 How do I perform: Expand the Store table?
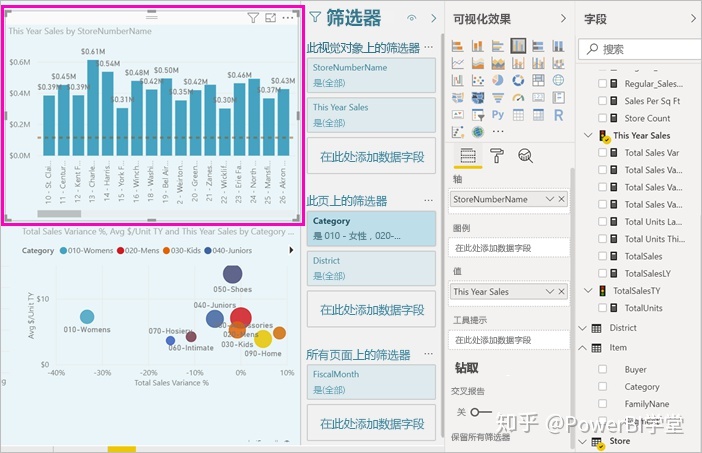click(x=582, y=441)
